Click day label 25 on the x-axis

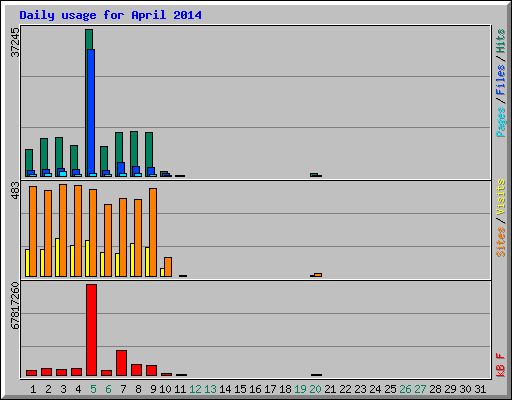click(390, 389)
